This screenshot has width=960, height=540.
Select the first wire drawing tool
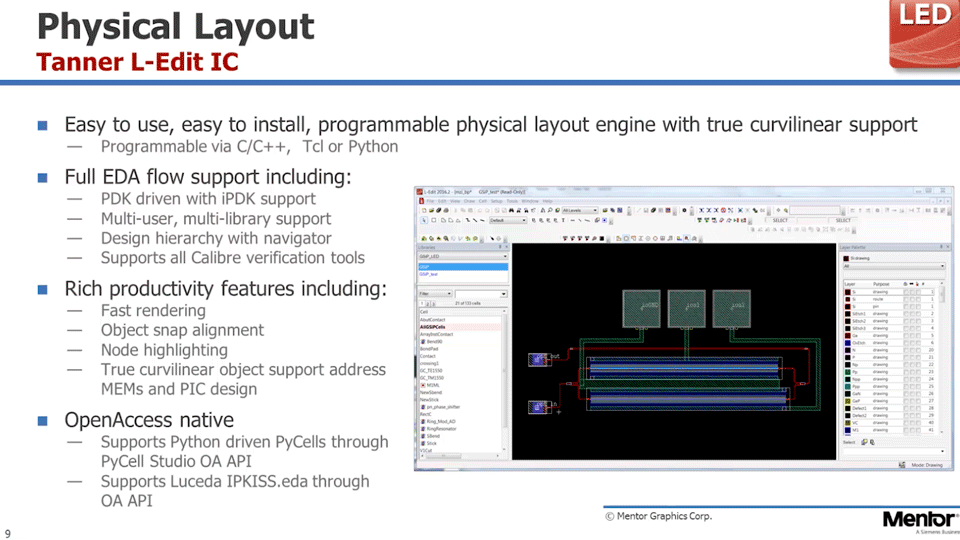tap(468, 220)
